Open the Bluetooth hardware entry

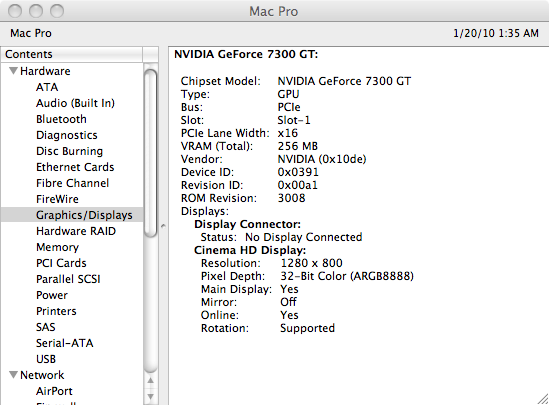pos(61,119)
